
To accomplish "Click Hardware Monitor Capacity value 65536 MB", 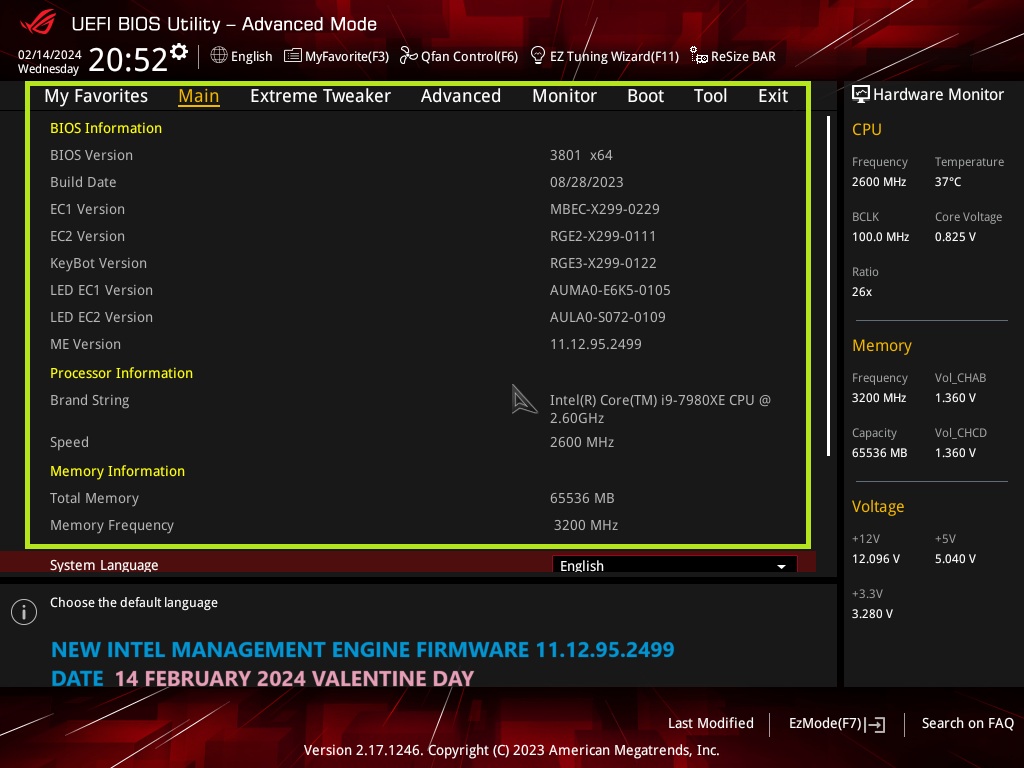I will coord(880,453).
